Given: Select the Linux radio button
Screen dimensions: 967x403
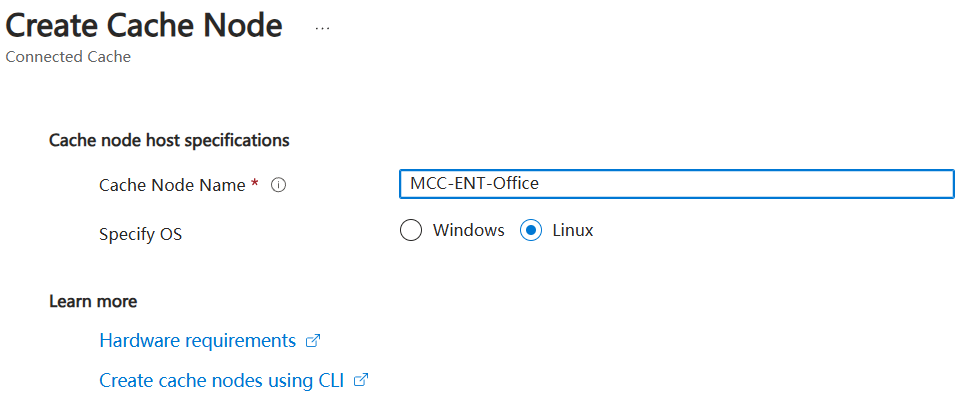Looking at the screenshot, I should point(531,231).
